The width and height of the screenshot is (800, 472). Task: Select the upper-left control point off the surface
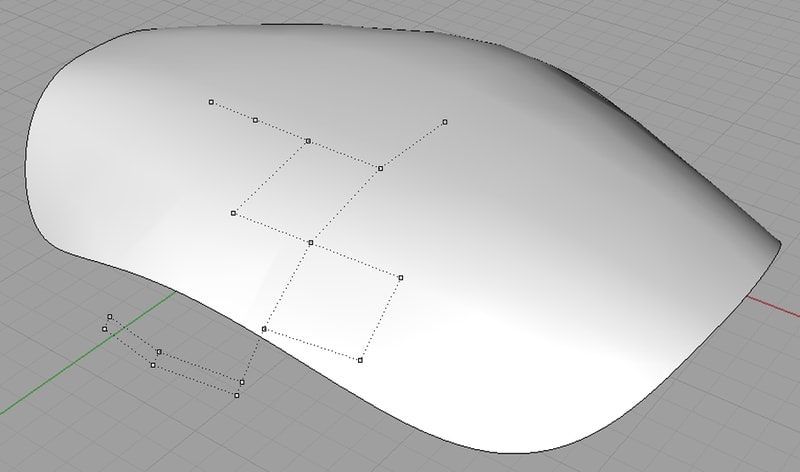point(110,317)
